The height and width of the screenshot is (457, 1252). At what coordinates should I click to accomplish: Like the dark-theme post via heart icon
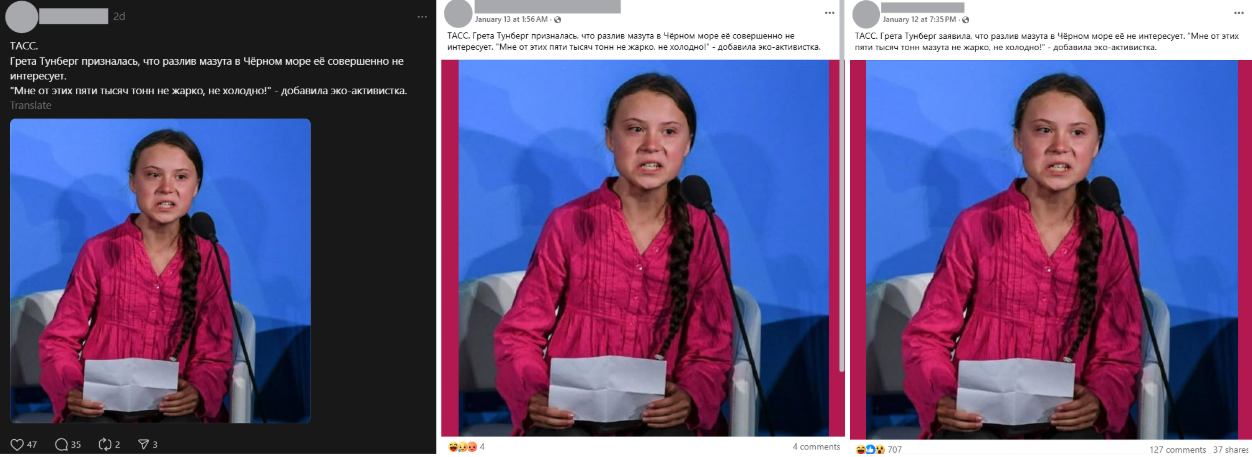17,444
